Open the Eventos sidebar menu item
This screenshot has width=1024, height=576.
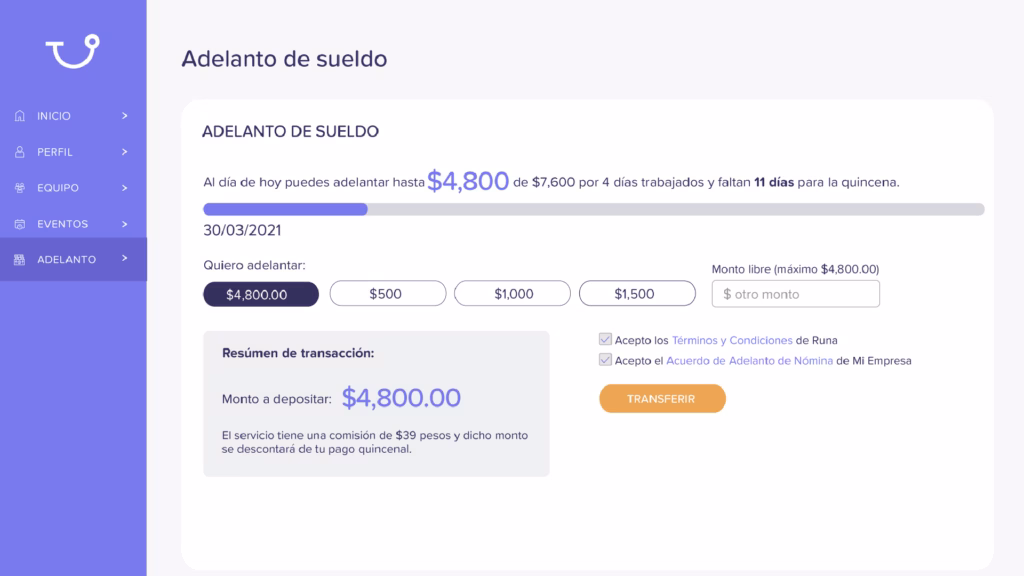(73, 224)
